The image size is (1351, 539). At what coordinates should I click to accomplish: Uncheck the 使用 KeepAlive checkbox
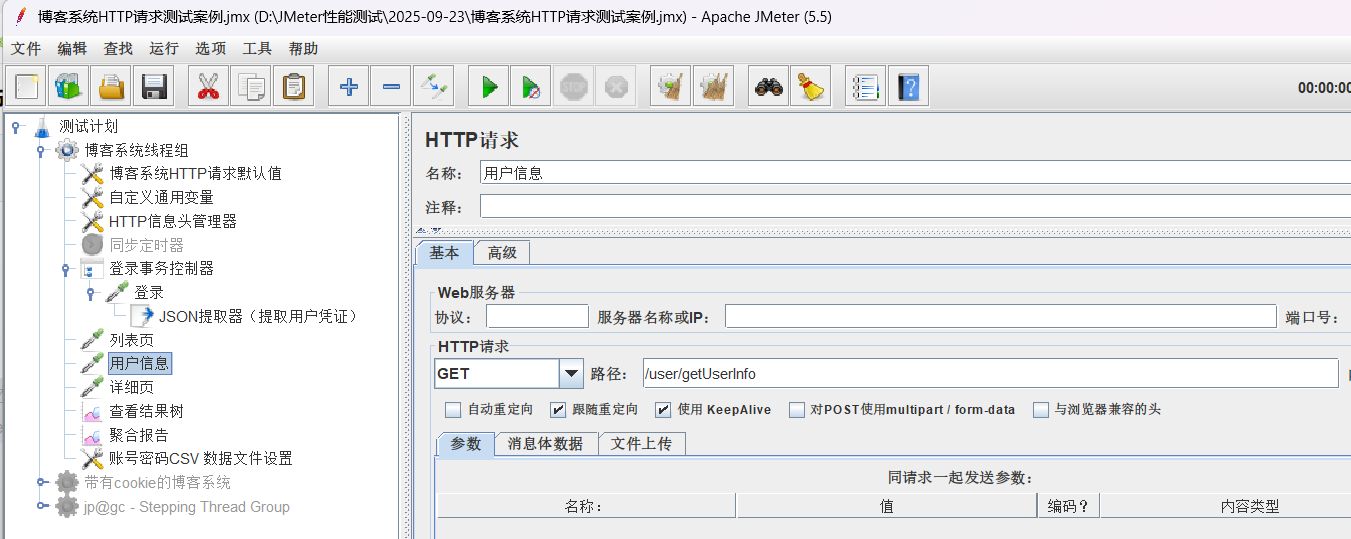663,409
